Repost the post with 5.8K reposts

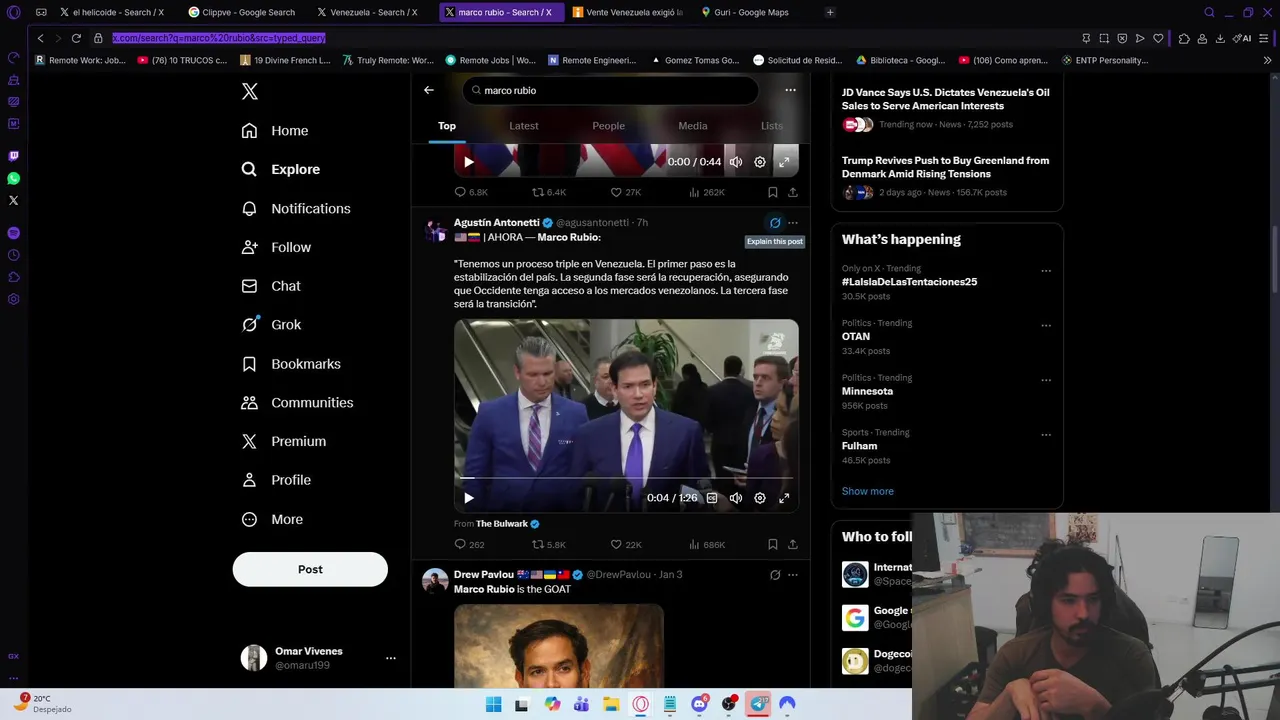coord(549,545)
